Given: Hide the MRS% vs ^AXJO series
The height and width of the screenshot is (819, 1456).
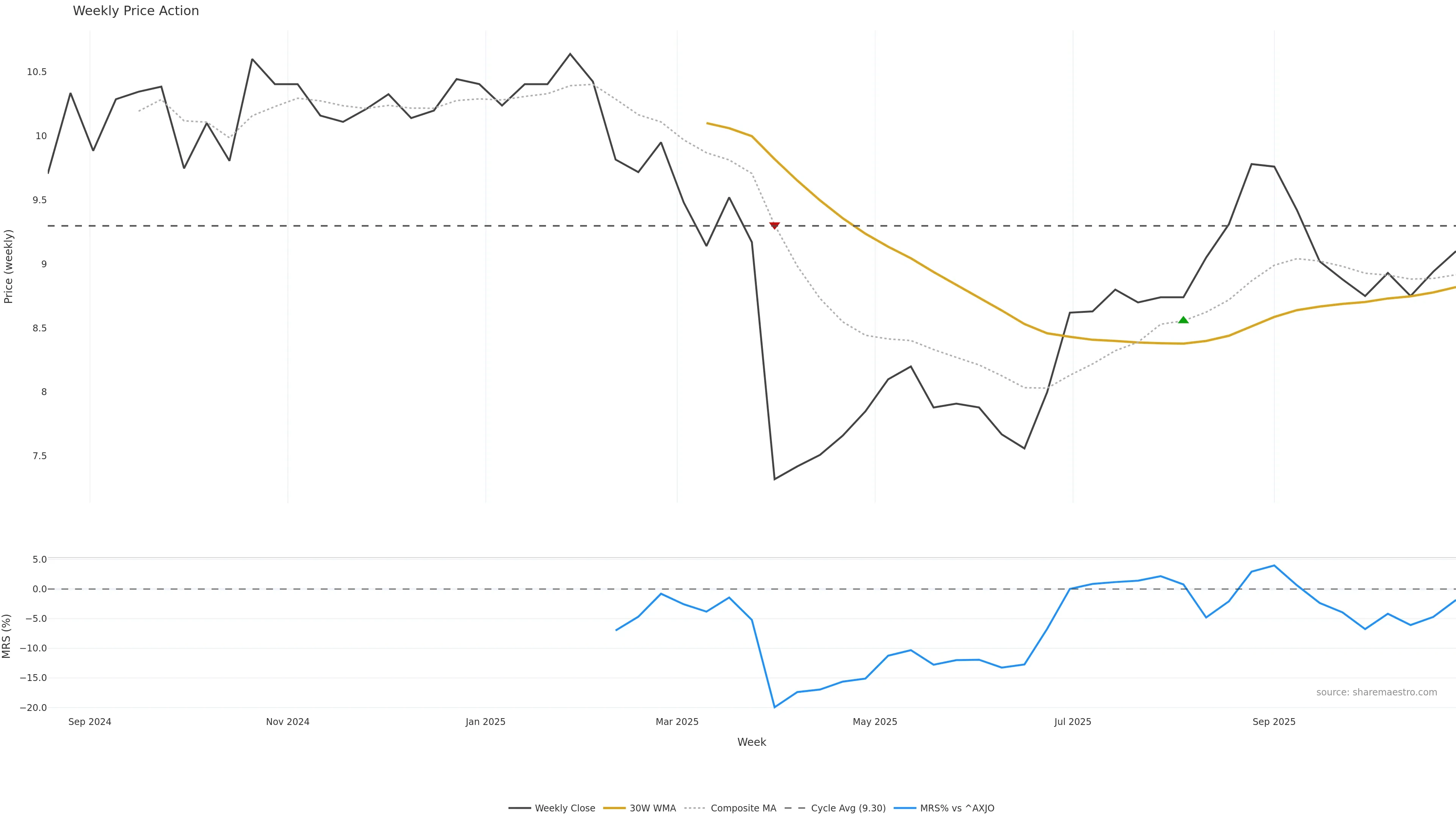Looking at the screenshot, I should tap(956, 808).
